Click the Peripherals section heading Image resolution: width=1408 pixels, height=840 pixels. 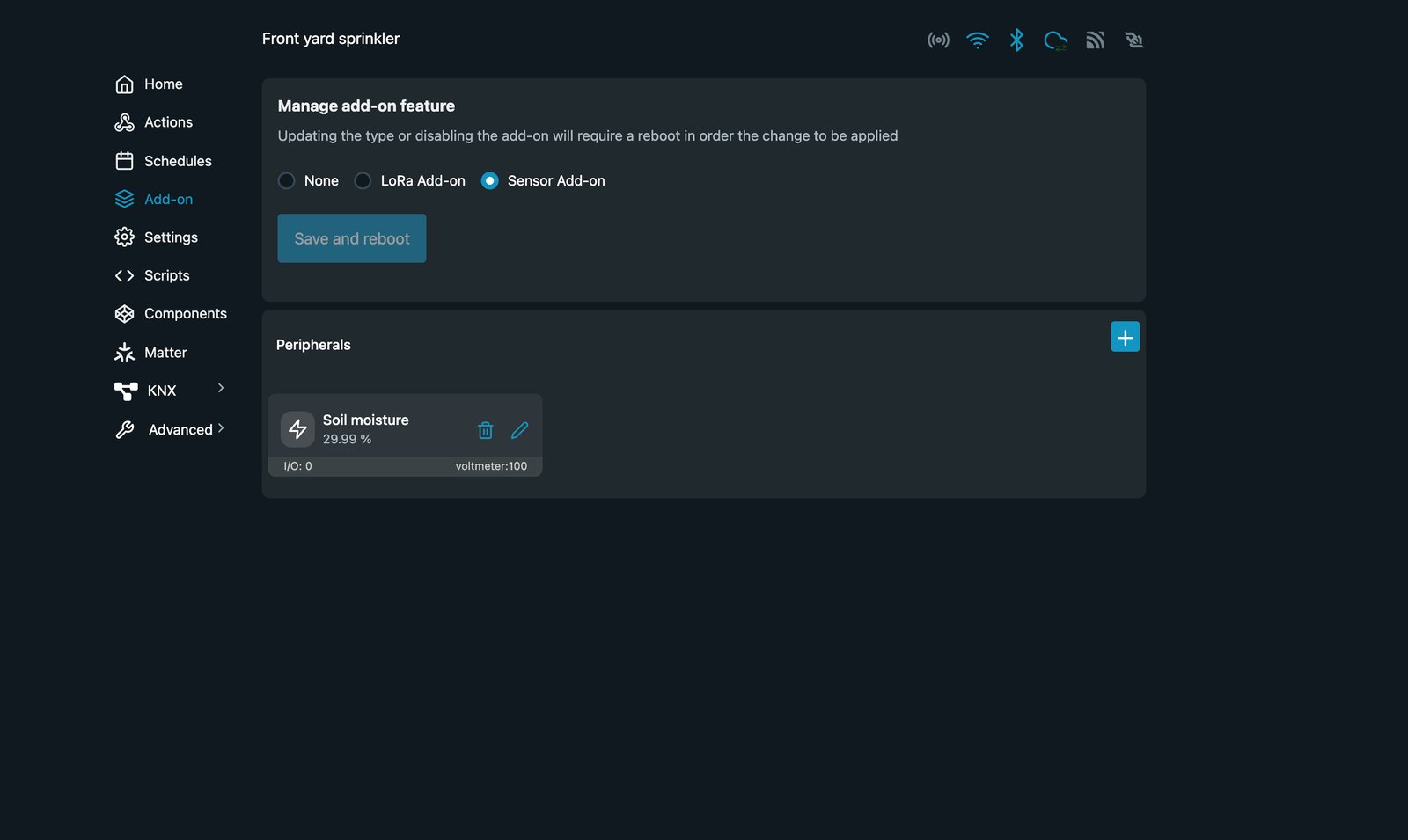(313, 345)
